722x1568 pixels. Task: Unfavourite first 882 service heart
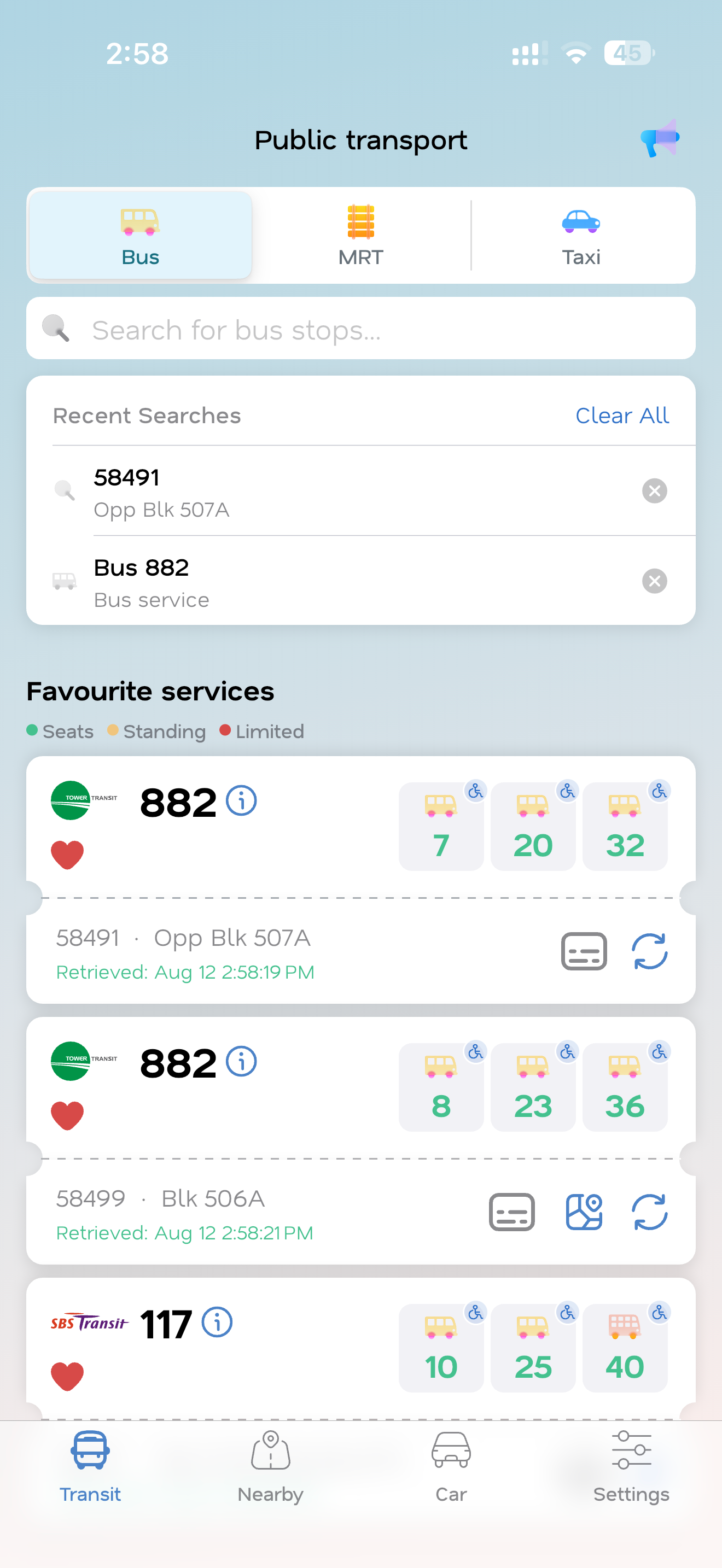click(67, 855)
